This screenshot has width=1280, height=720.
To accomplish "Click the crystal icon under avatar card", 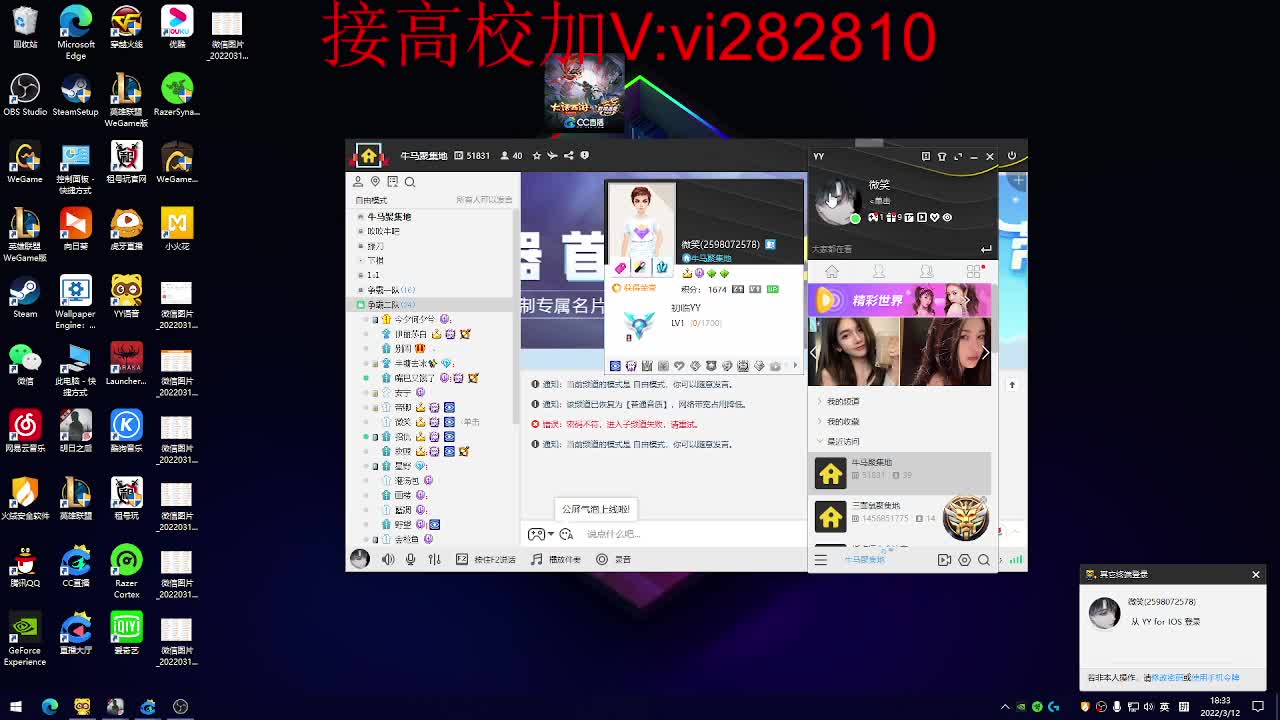I will [x=661, y=268].
